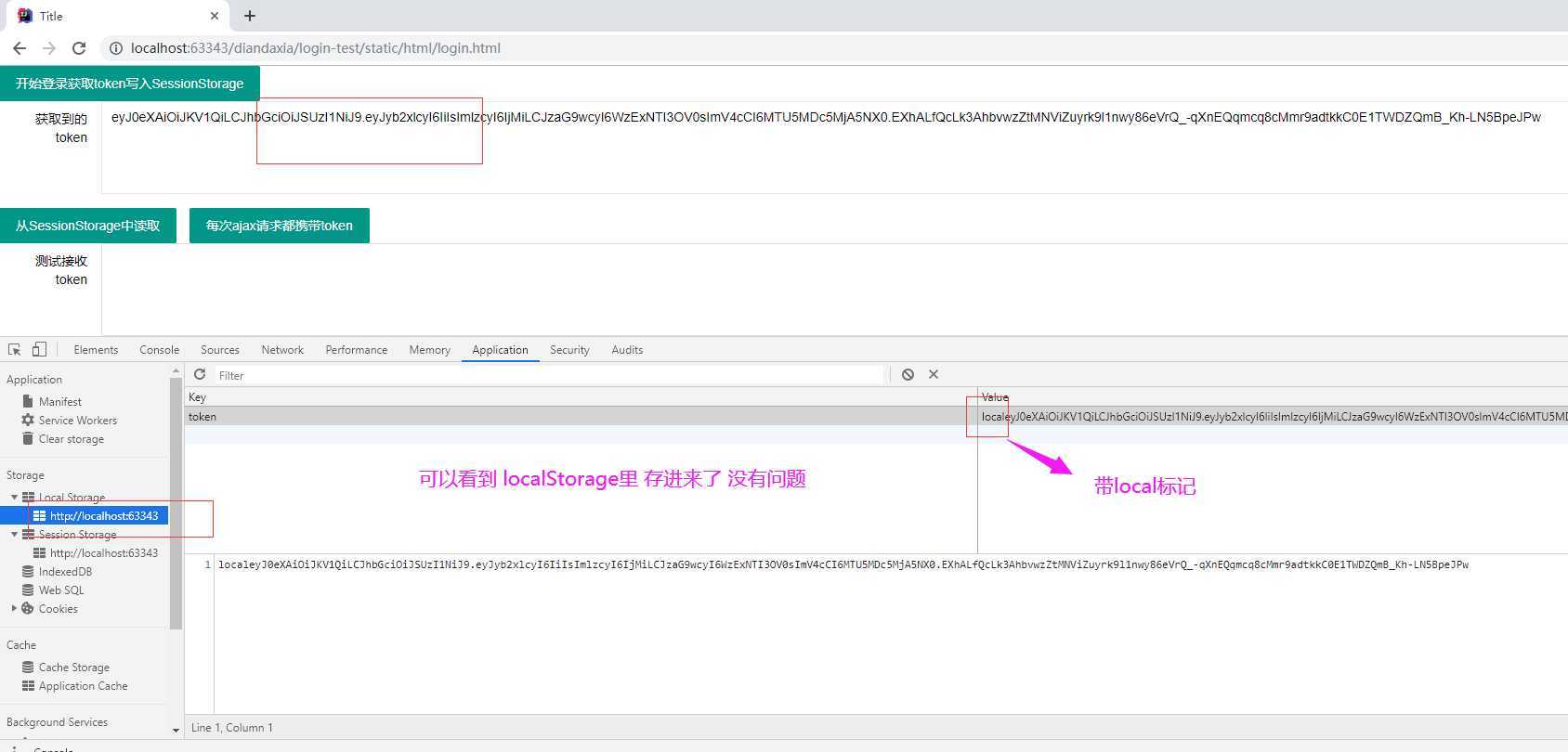This screenshot has height=752, width=1568.
Task: Click the "Line 1, Column 1" status text
Action: point(232,728)
